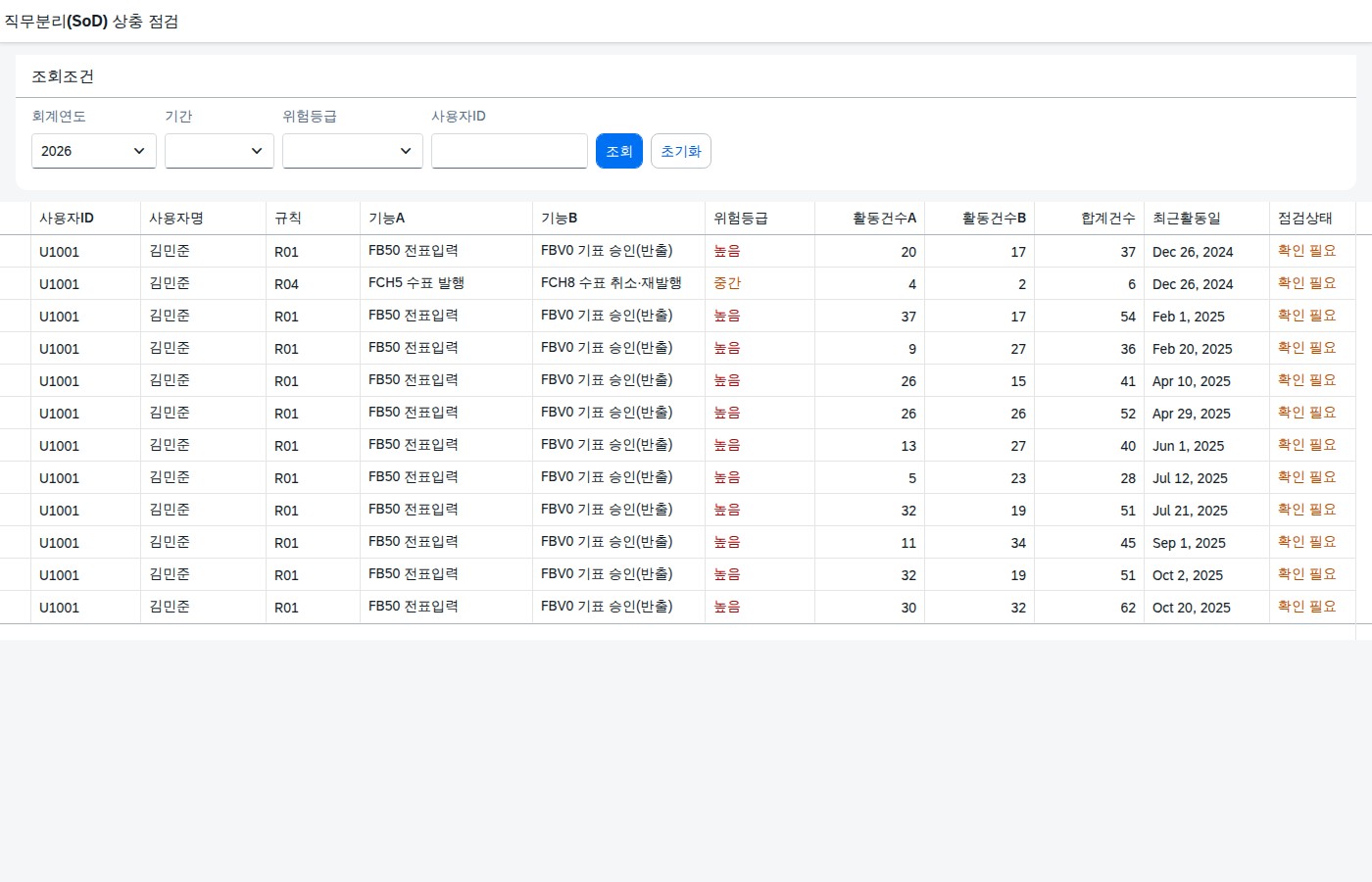Click total count 54 cell
Image resolution: width=1372 pixels, height=882 pixels.
(1090, 317)
